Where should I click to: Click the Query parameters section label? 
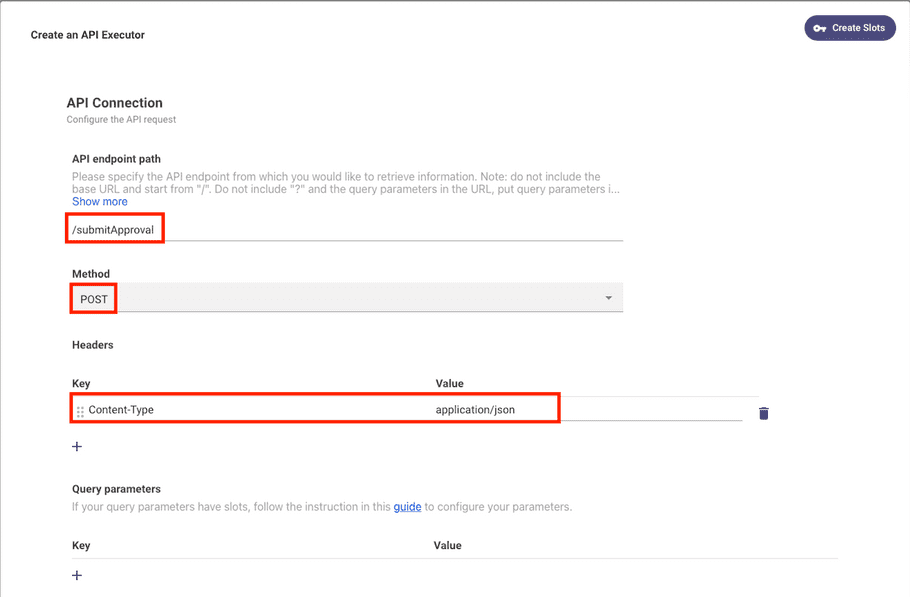116,489
